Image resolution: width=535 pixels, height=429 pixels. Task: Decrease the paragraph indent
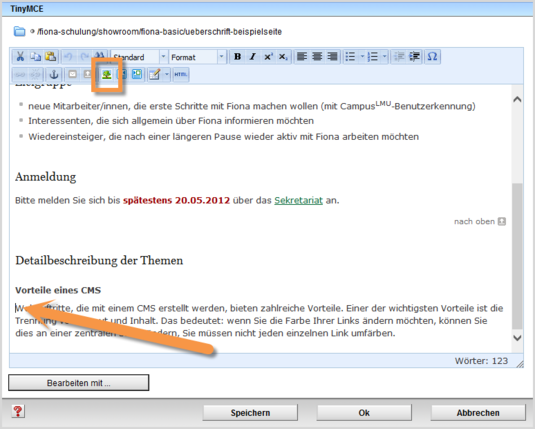pyautogui.click(x=399, y=57)
